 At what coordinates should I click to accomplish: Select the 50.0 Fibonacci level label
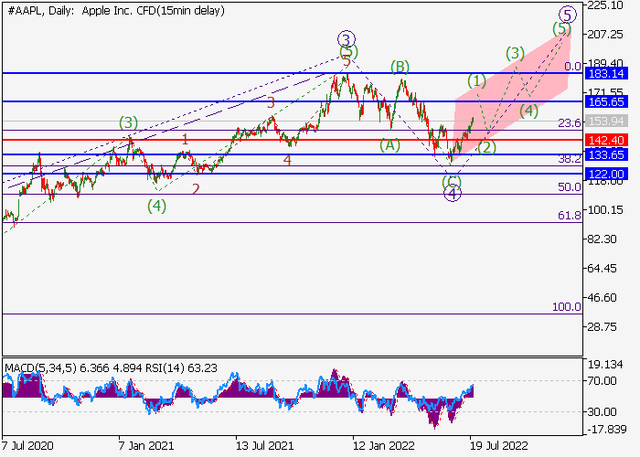569,187
